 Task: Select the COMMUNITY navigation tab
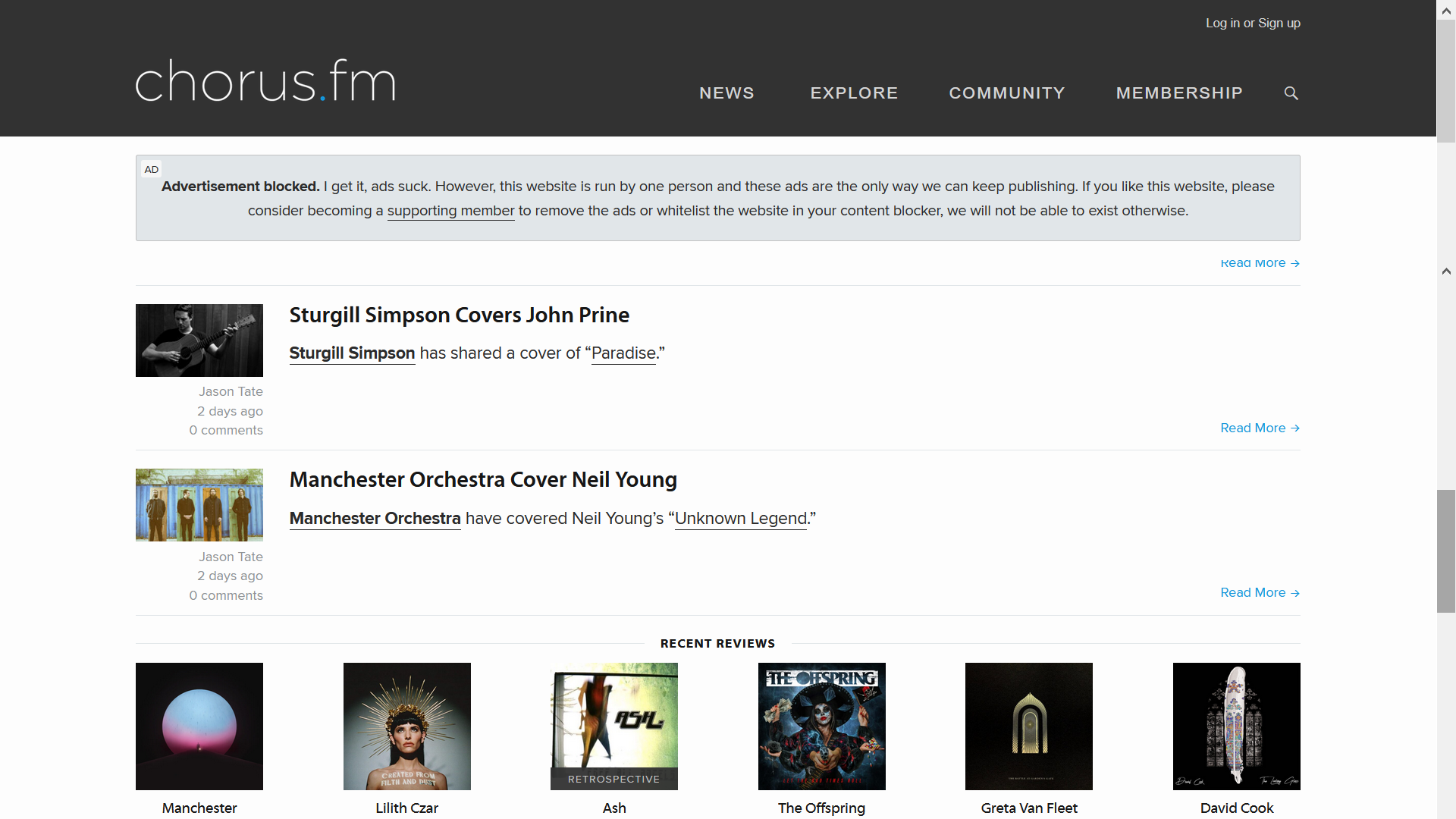pos(1006,93)
